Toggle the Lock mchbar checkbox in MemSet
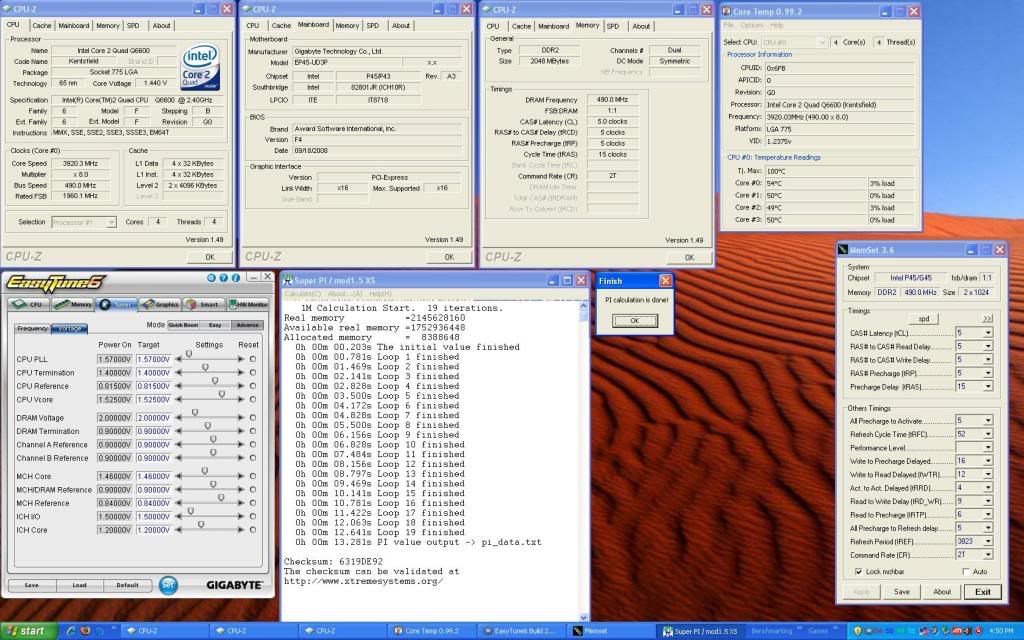The height and width of the screenshot is (640, 1024). pos(858,571)
